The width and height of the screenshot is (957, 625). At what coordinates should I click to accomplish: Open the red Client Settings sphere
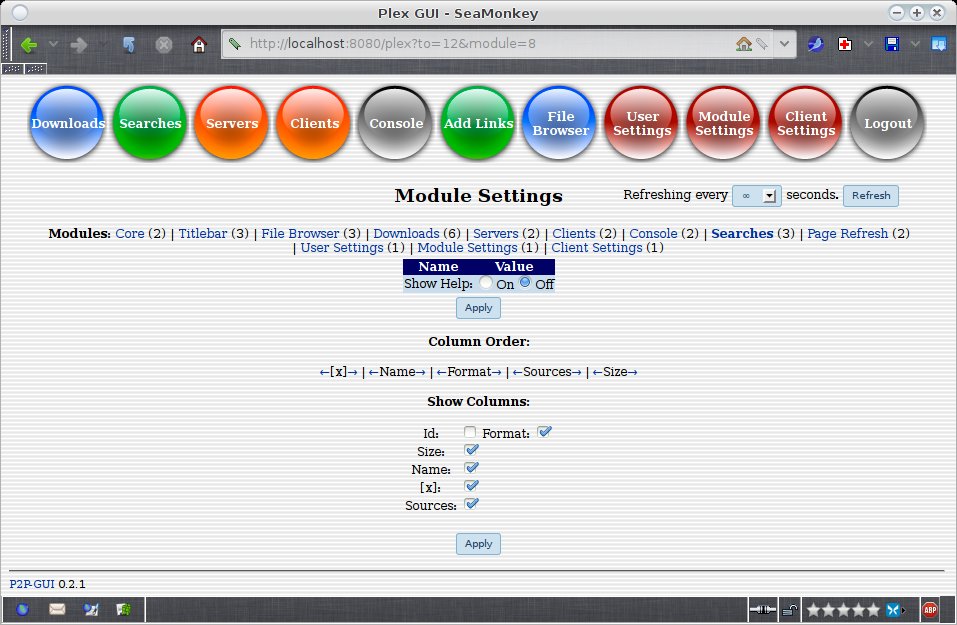(x=805, y=123)
